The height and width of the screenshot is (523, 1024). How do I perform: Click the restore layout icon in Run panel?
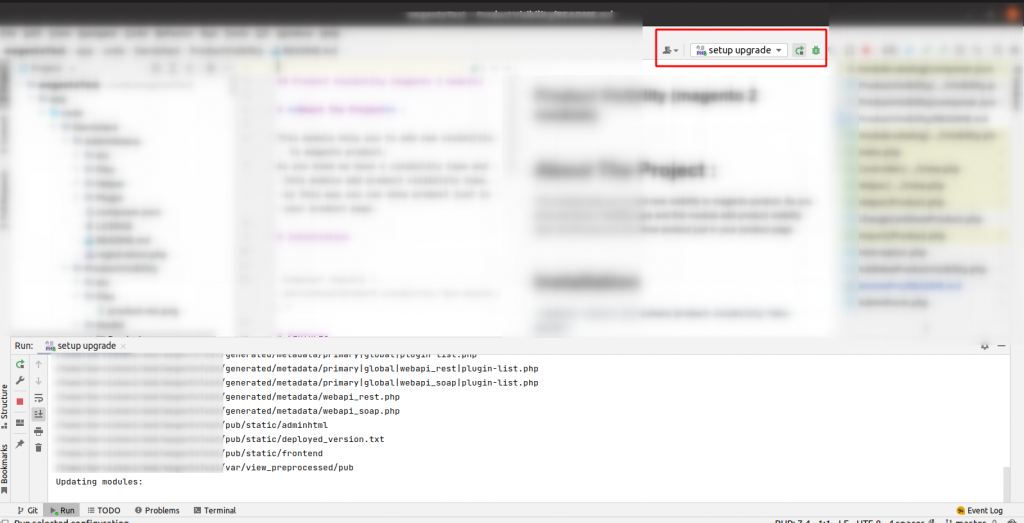tap(20, 422)
